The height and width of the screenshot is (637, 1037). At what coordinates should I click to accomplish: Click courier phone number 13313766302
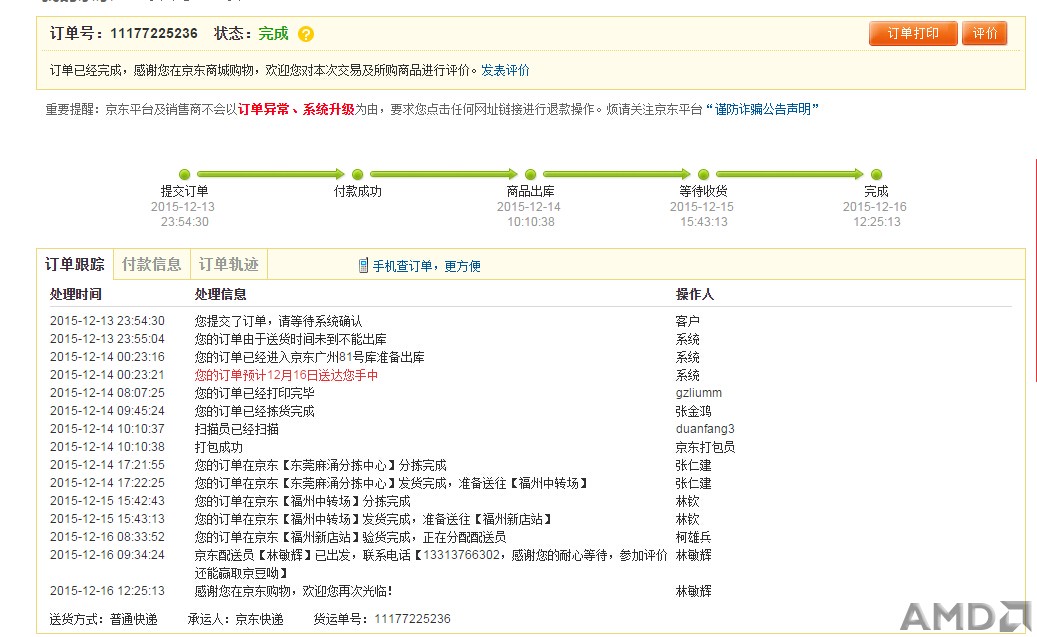click(462, 555)
